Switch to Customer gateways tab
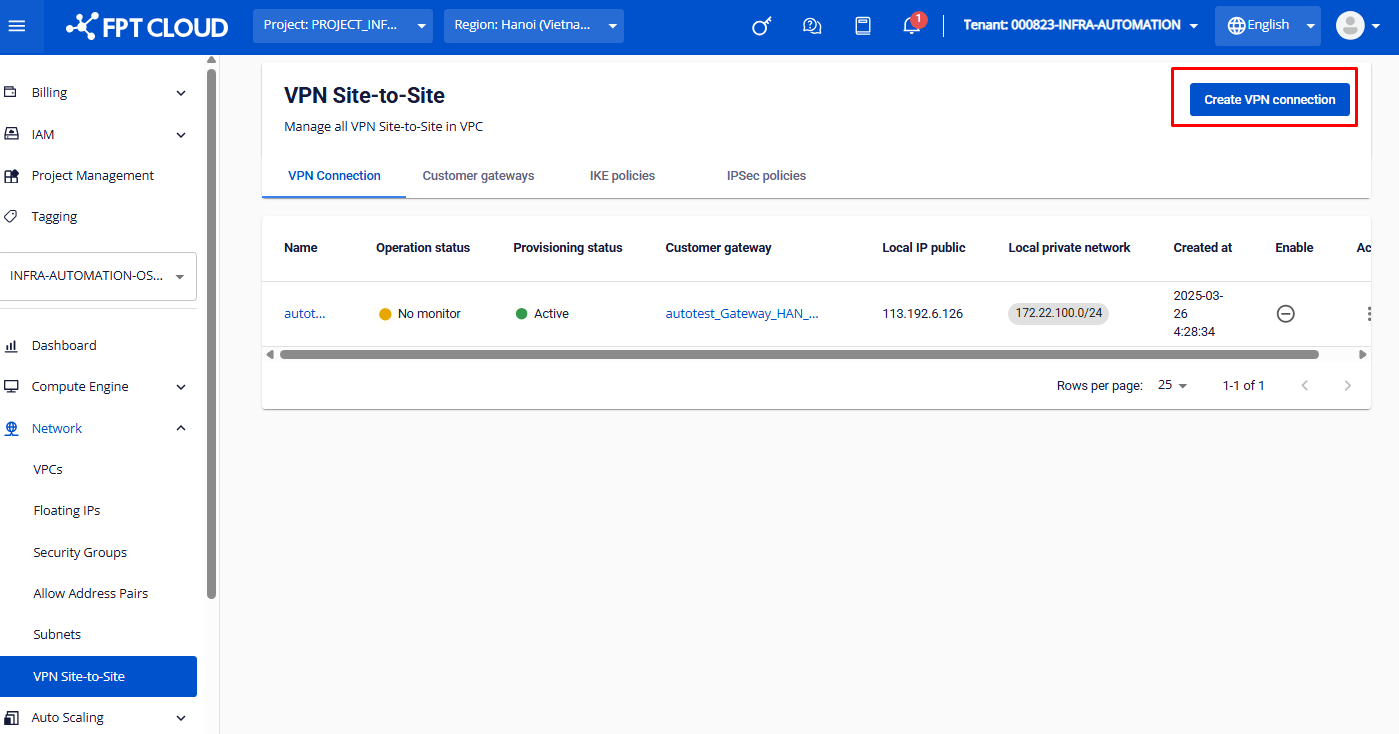Viewport: 1399px width, 734px height. pyautogui.click(x=478, y=176)
